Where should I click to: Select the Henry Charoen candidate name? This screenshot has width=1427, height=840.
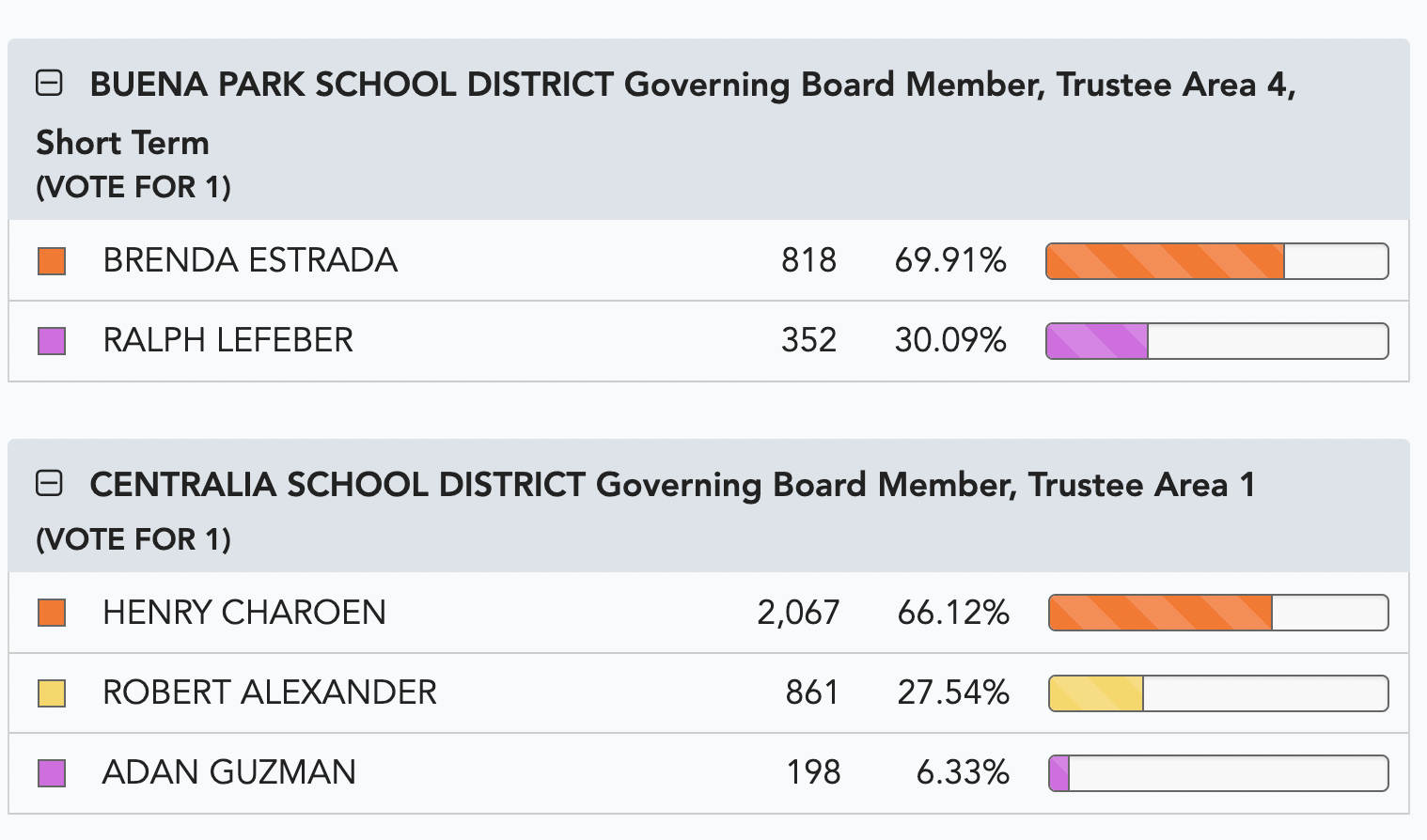tap(244, 613)
